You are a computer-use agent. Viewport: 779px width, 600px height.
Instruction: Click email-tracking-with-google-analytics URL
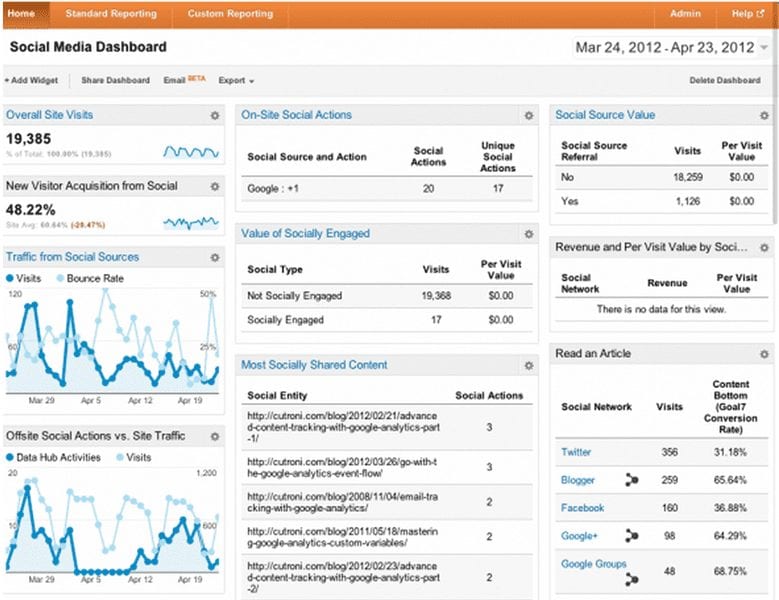(342, 503)
